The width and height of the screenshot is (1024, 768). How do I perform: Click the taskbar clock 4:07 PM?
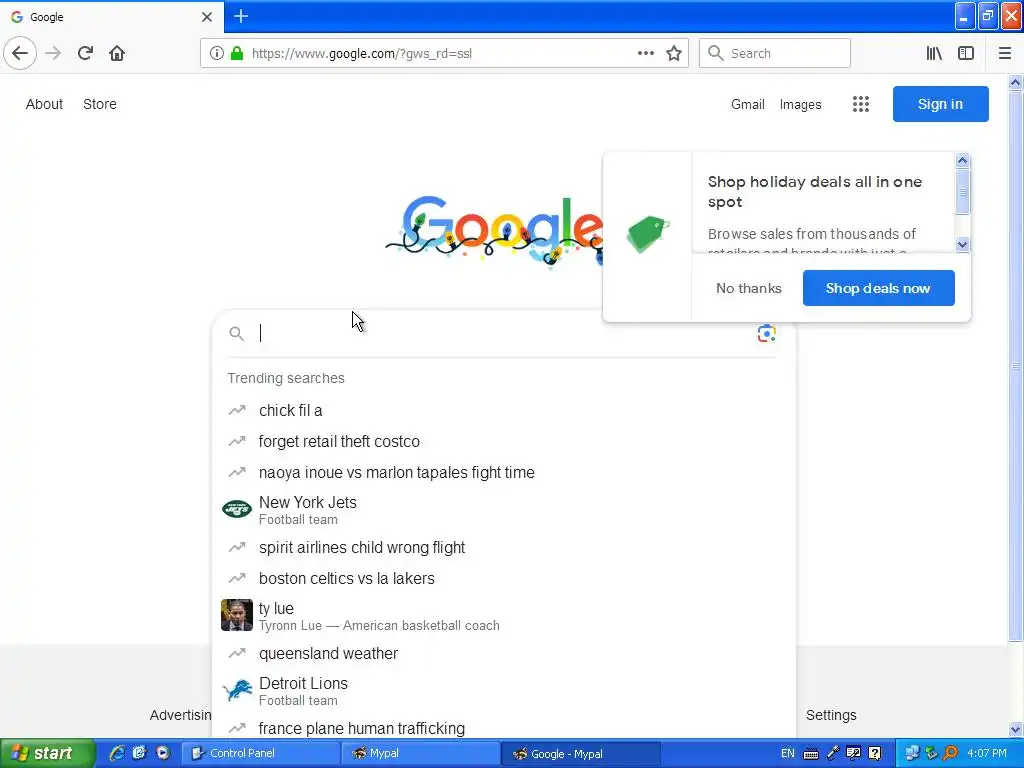(x=987, y=754)
